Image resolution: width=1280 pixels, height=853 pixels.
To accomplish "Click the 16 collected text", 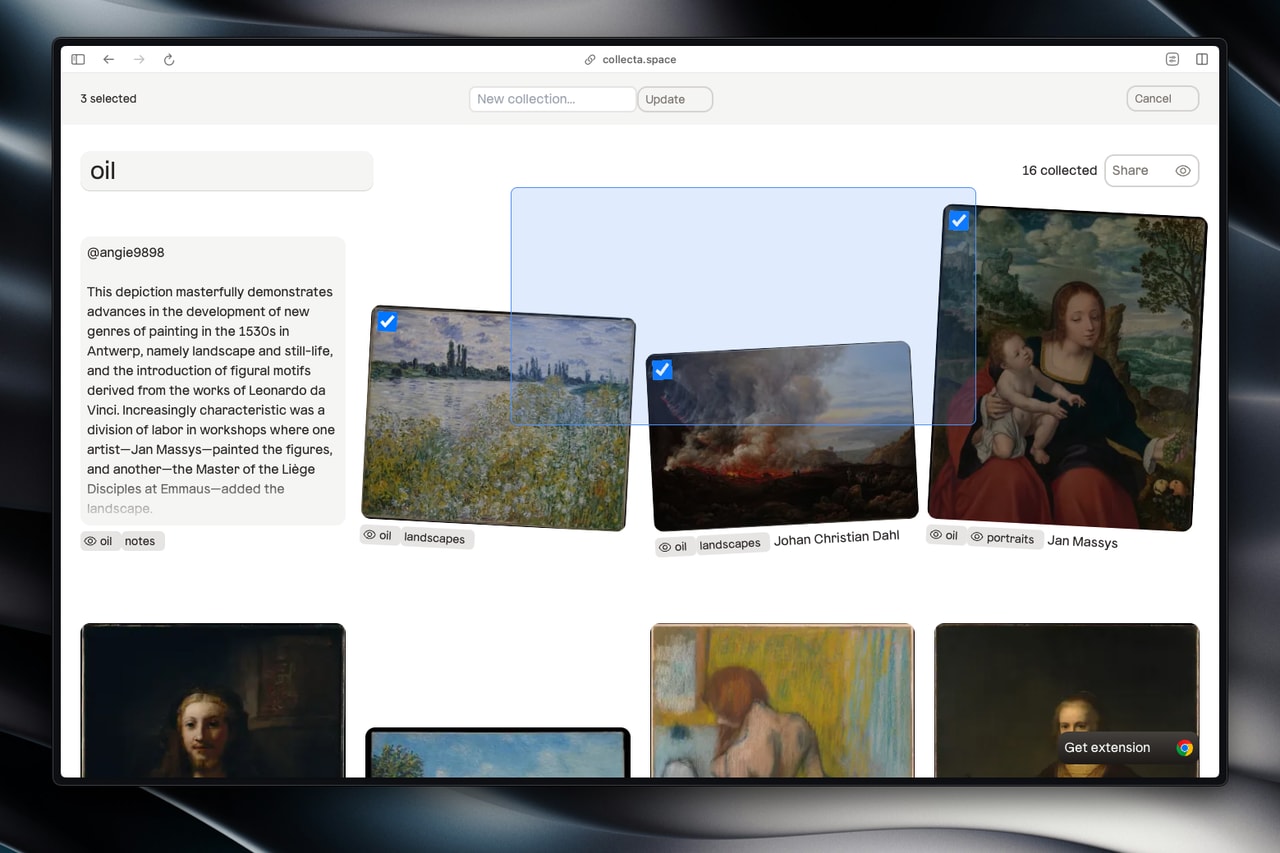I will 1059,171.
